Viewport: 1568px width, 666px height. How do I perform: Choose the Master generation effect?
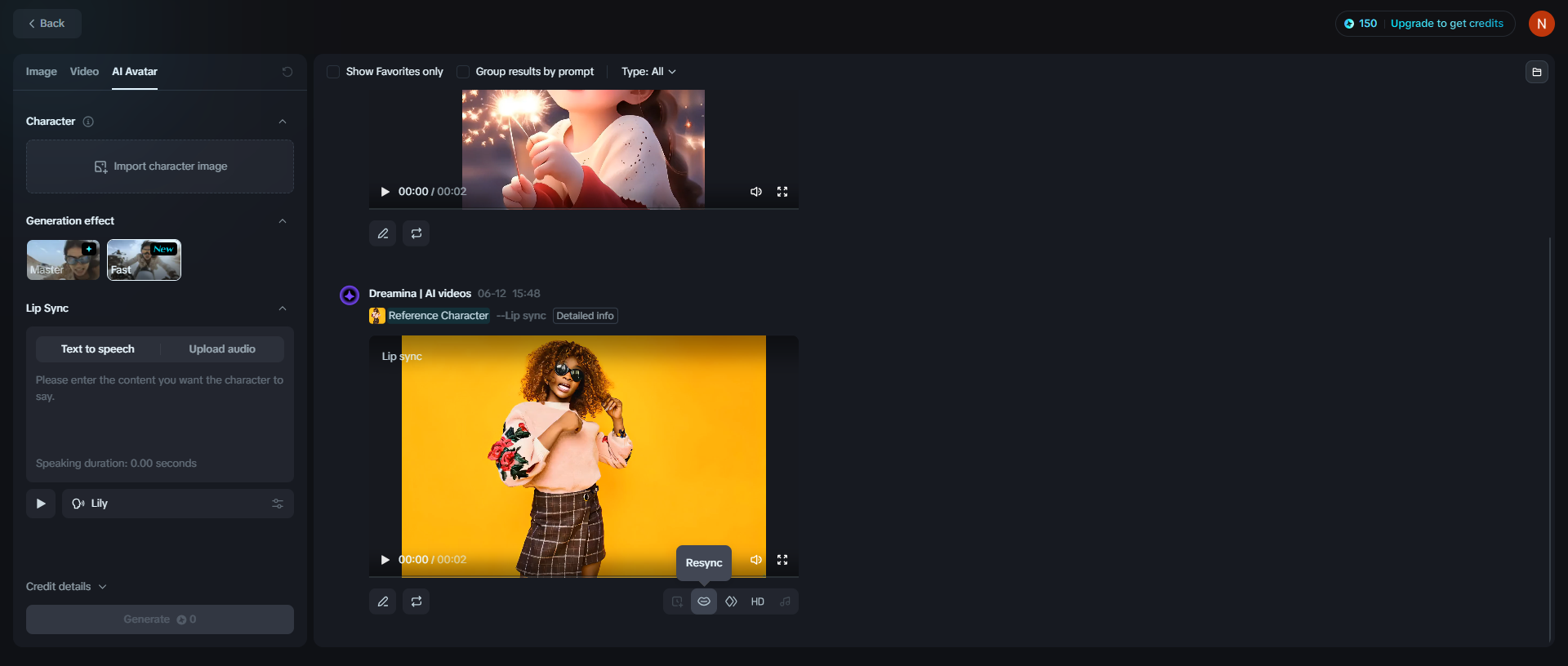pyautogui.click(x=63, y=260)
